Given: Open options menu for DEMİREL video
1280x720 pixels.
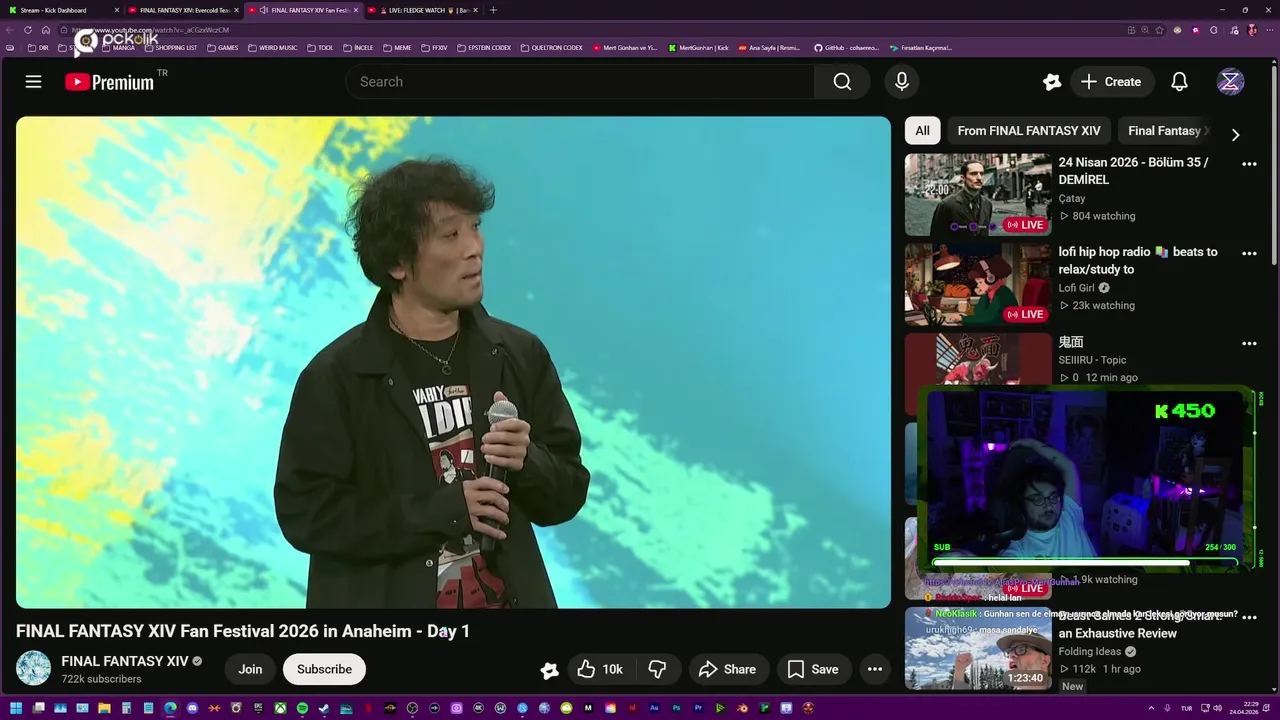Looking at the screenshot, I should pyautogui.click(x=1249, y=163).
